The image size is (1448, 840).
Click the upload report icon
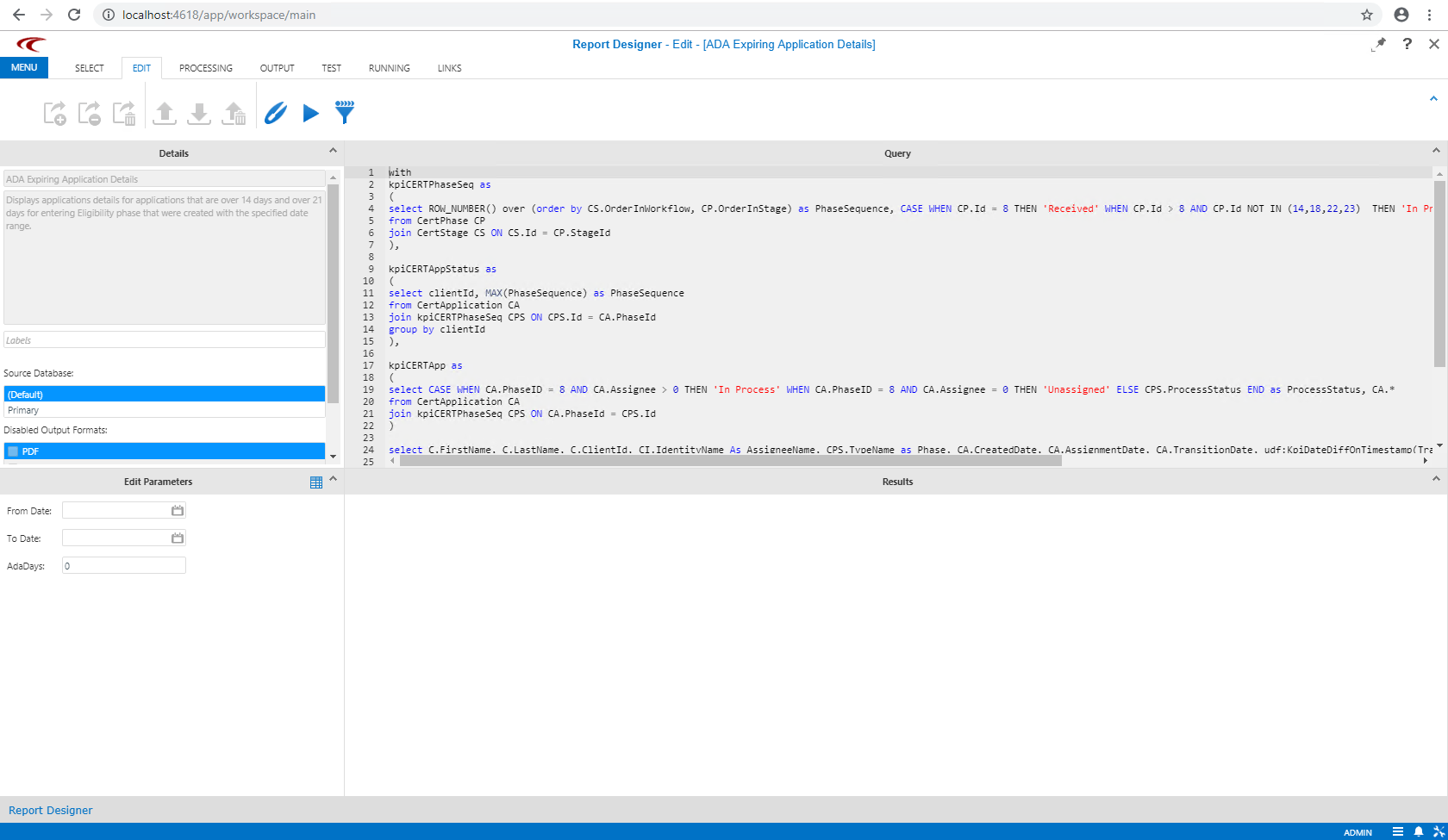coord(164,112)
